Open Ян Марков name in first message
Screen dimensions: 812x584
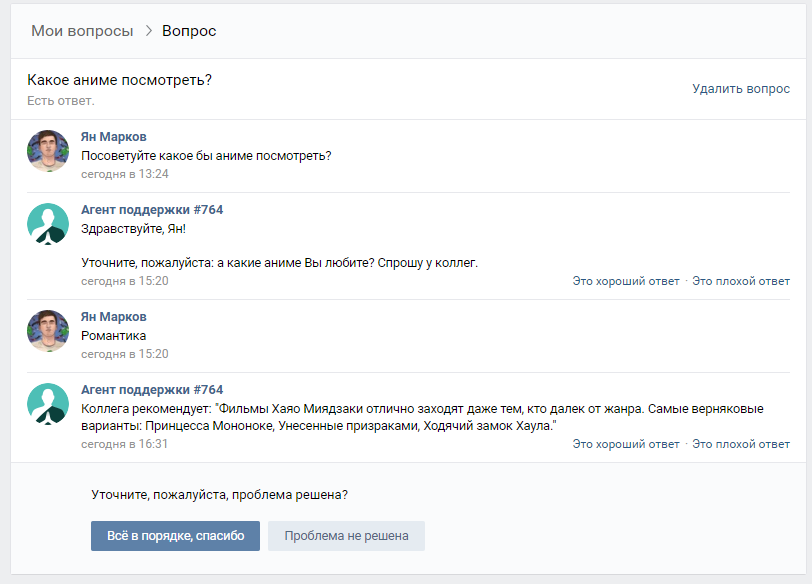pos(113,137)
